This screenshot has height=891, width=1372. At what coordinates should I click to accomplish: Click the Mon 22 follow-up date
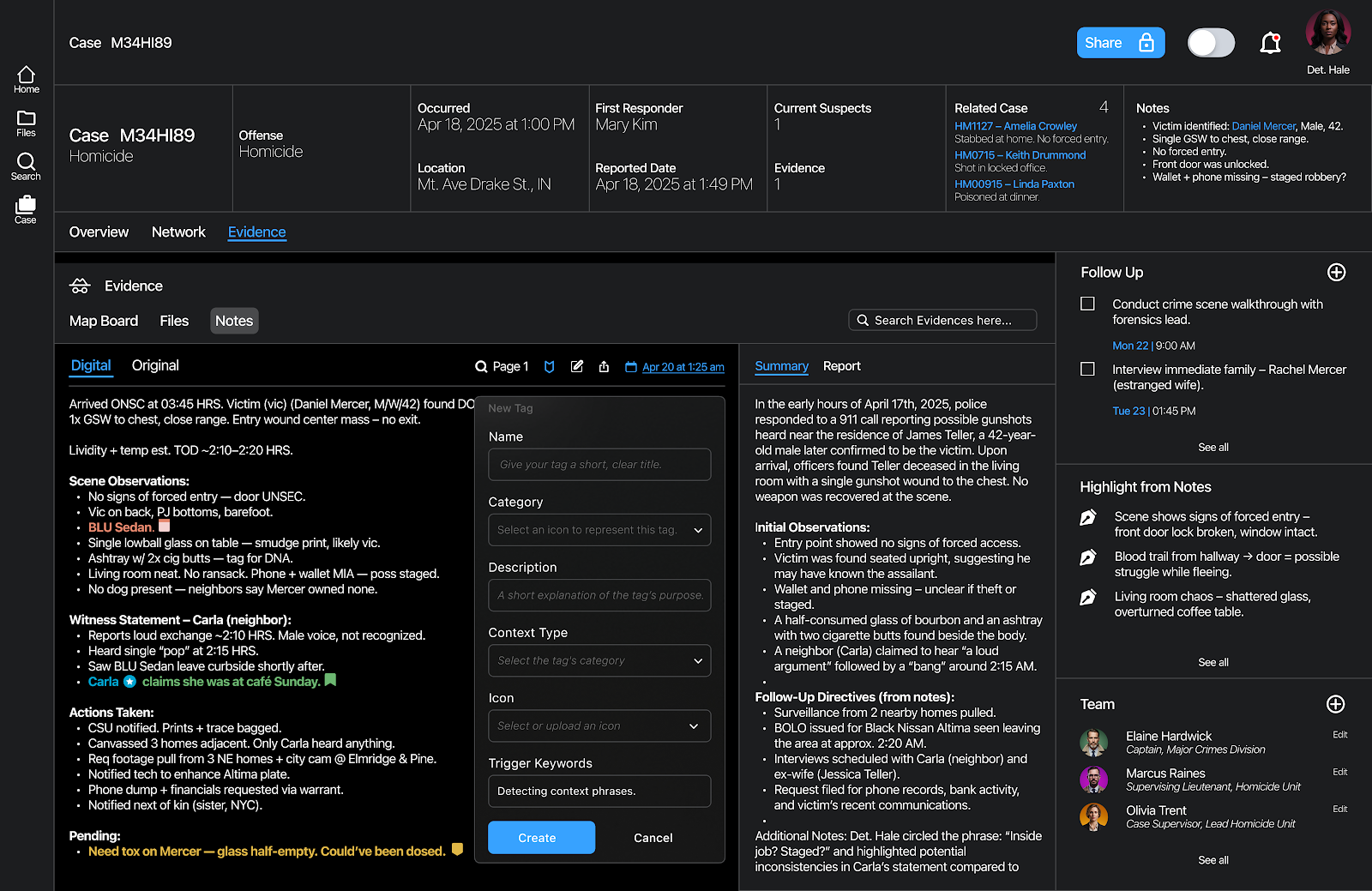click(1129, 346)
